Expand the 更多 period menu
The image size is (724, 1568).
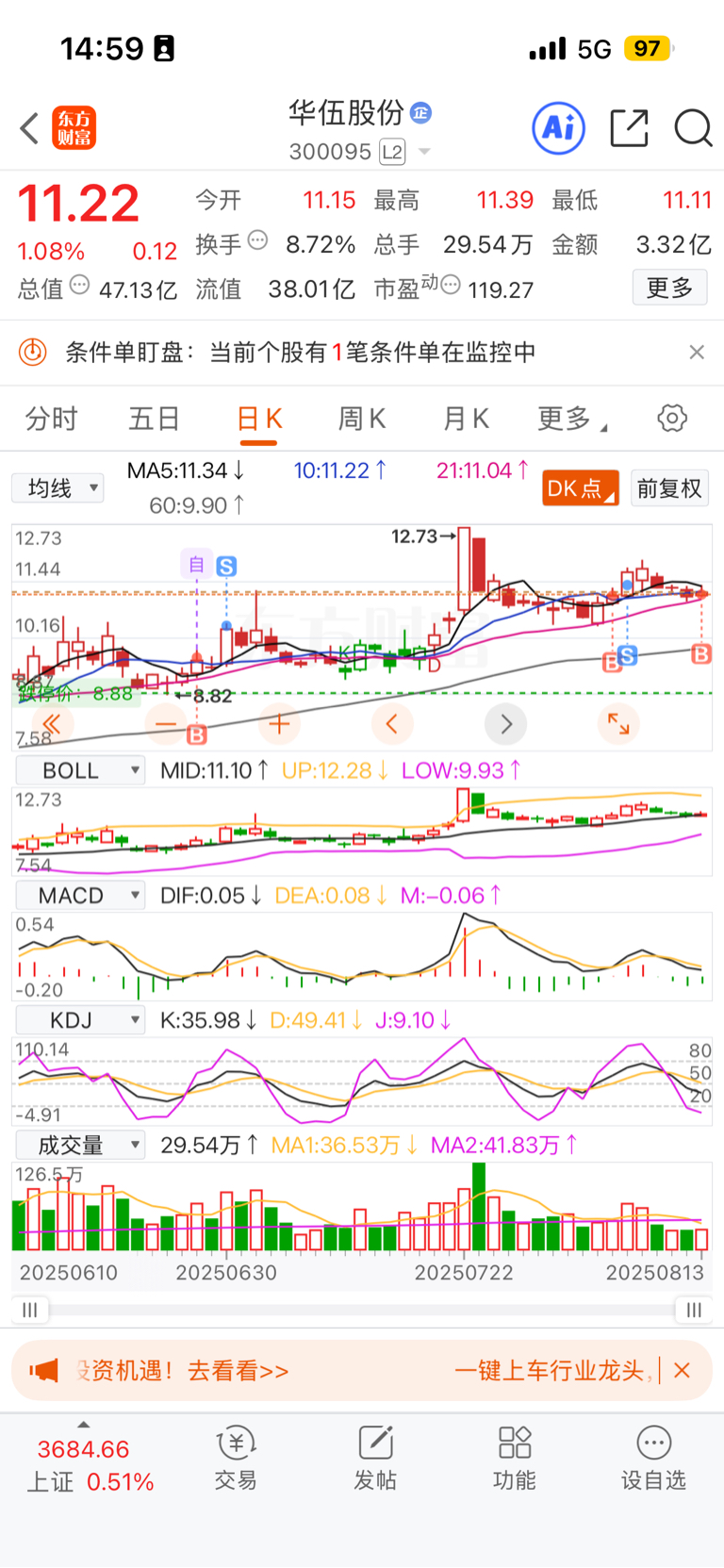571,419
